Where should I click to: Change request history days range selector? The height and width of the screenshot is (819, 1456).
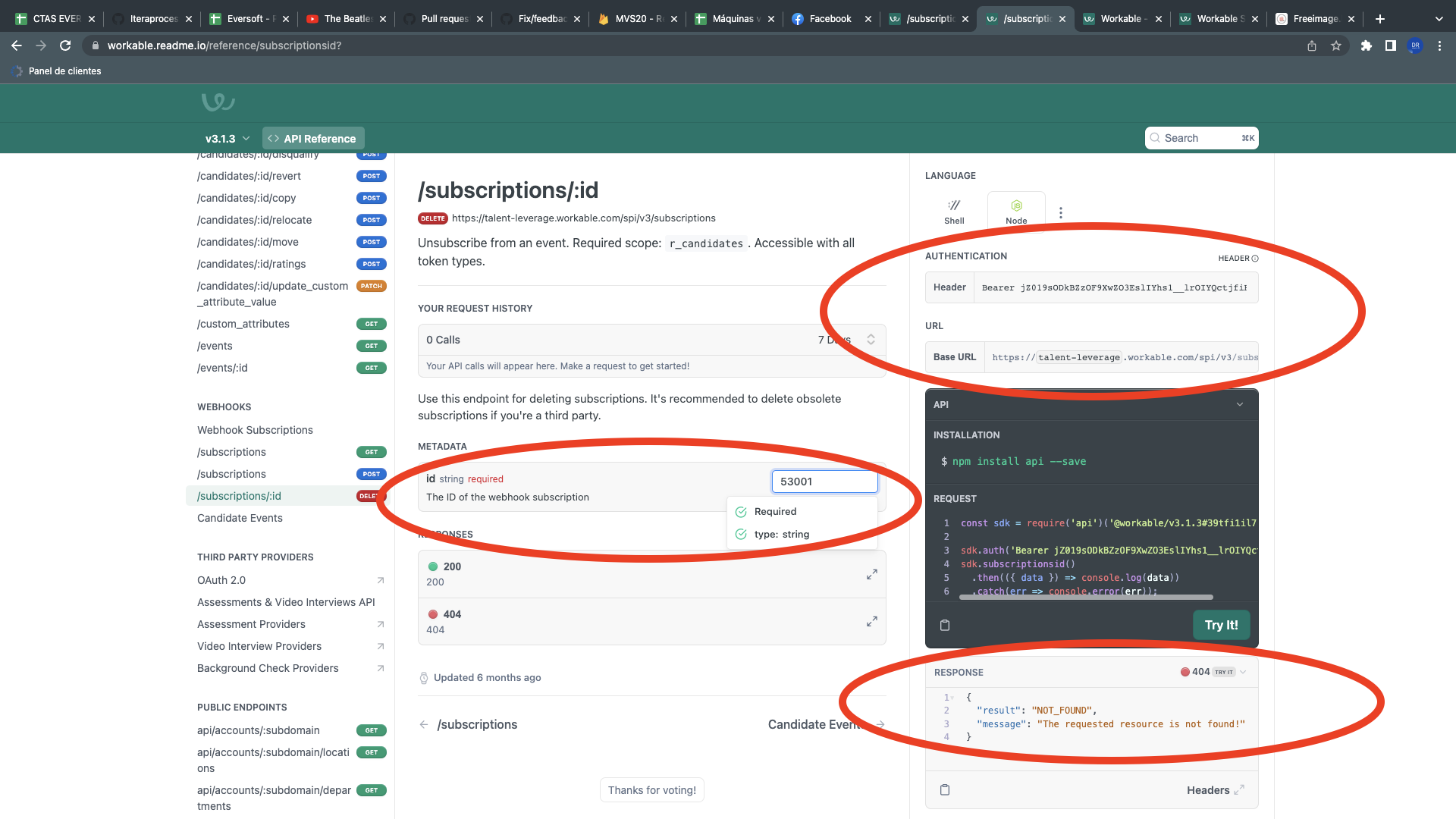click(x=846, y=340)
